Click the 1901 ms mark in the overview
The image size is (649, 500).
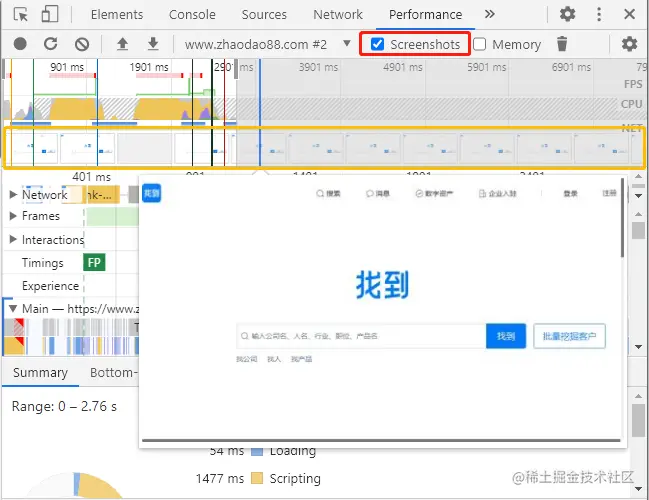pyautogui.click(x=149, y=67)
